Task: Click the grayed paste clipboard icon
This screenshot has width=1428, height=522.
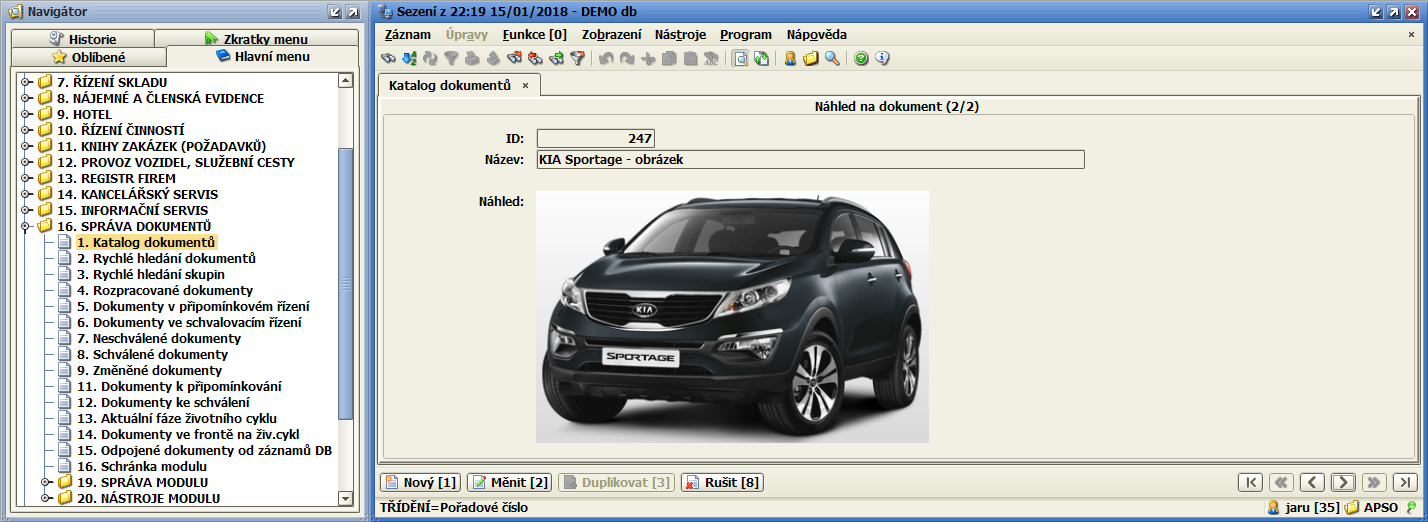Action: [x=690, y=58]
